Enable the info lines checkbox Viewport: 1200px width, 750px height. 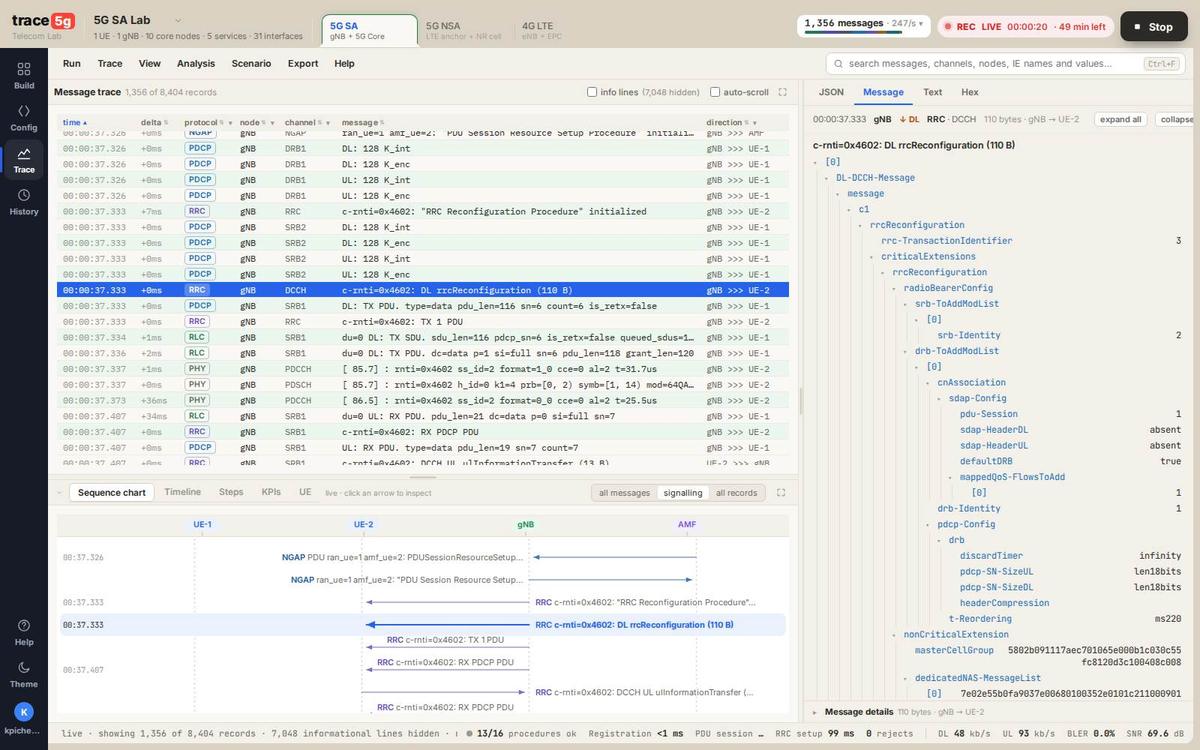pos(592,92)
